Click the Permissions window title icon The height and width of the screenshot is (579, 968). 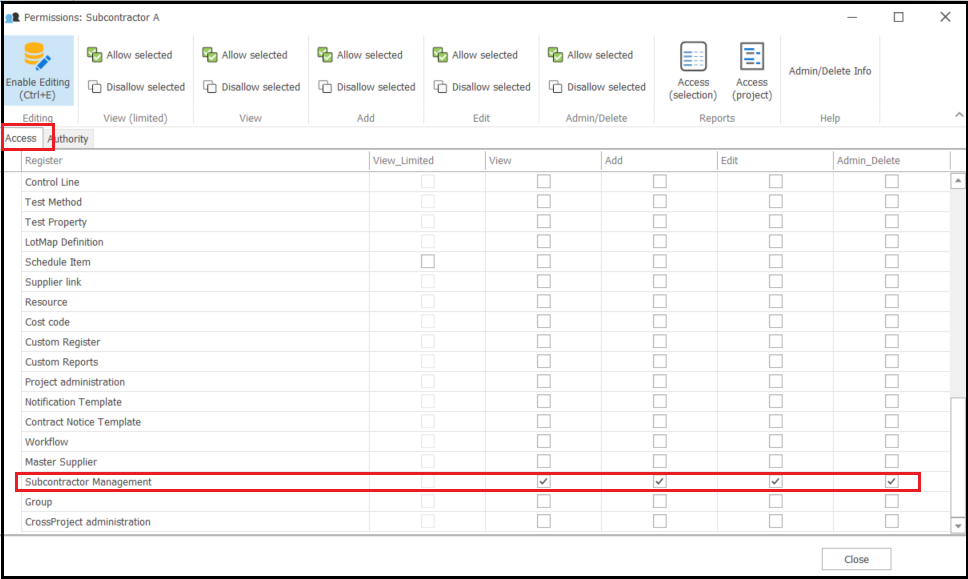pyautogui.click(x=12, y=17)
